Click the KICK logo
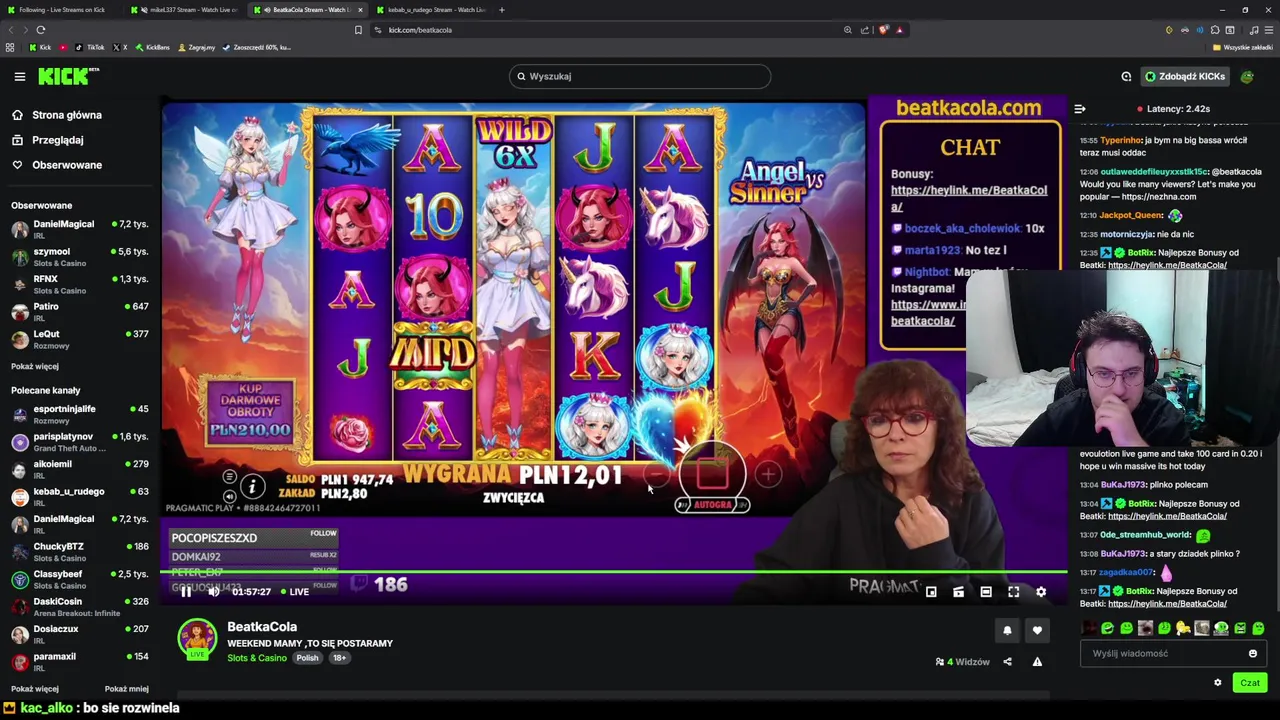 click(68, 76)
